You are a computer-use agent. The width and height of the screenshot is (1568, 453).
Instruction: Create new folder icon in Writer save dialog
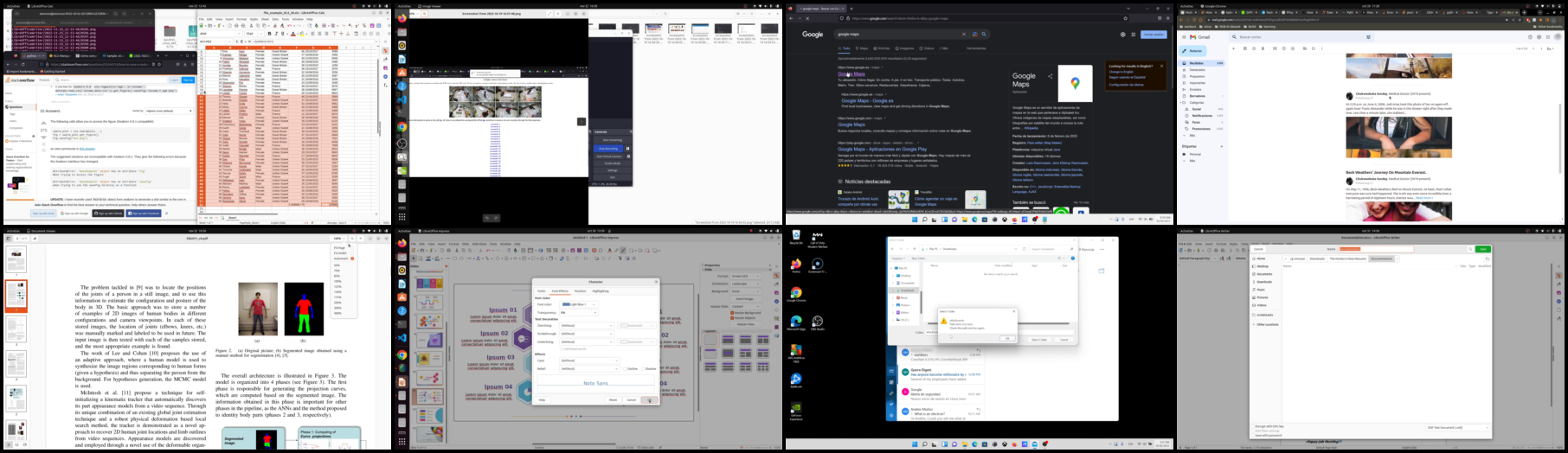click(1487, 258)
